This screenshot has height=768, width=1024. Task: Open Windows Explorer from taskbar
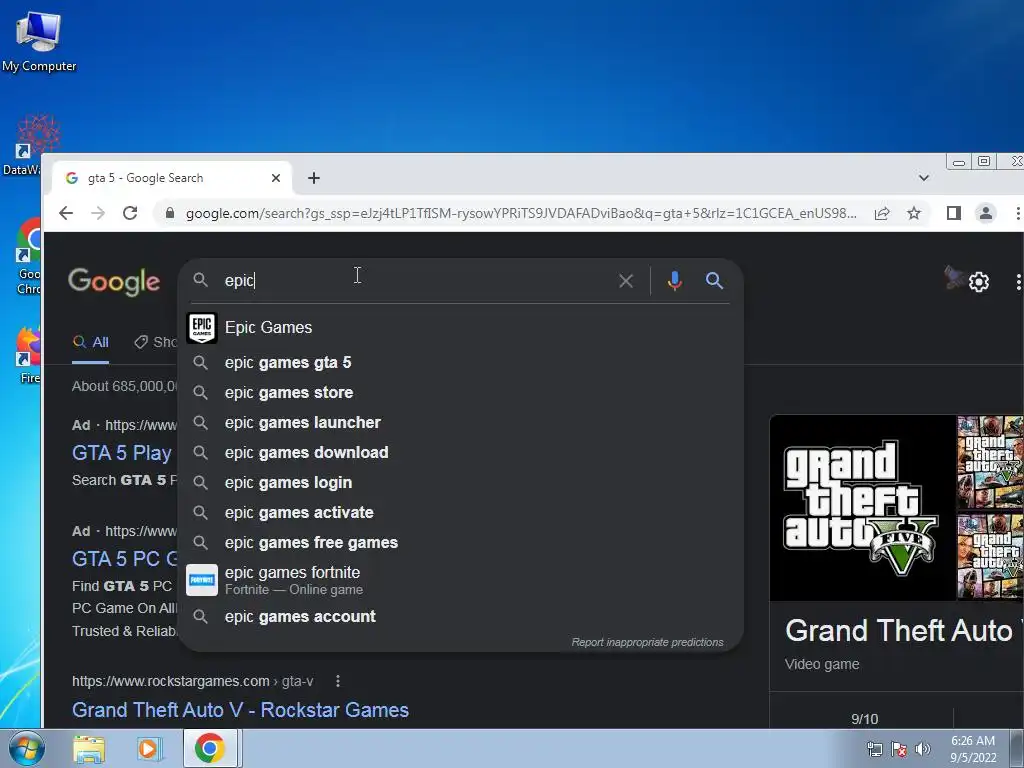click(x=89, y=749)
